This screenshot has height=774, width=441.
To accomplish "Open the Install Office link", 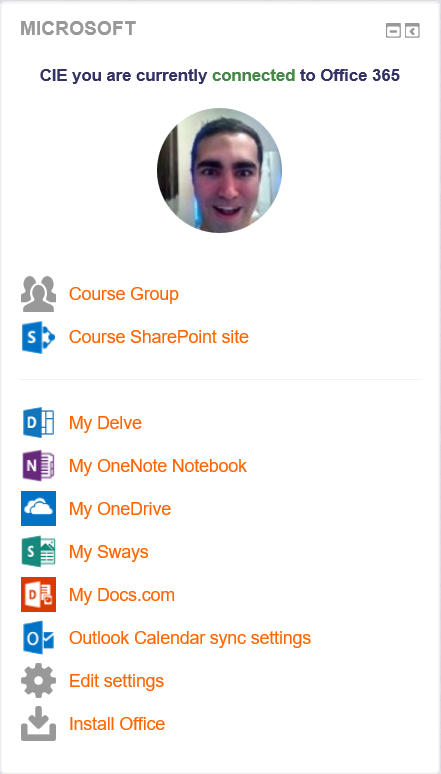I will [x=117, y=724].
